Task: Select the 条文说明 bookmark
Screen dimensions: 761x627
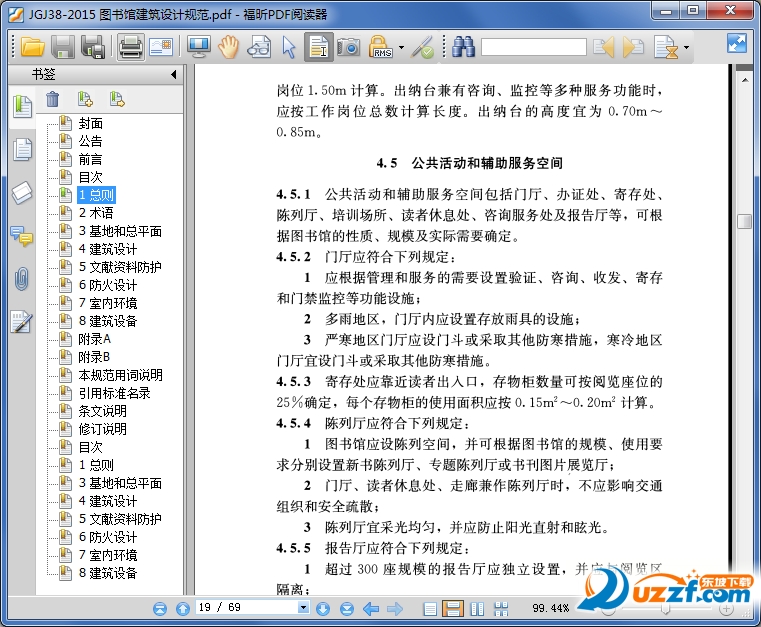Action: (x=102, y=411)
